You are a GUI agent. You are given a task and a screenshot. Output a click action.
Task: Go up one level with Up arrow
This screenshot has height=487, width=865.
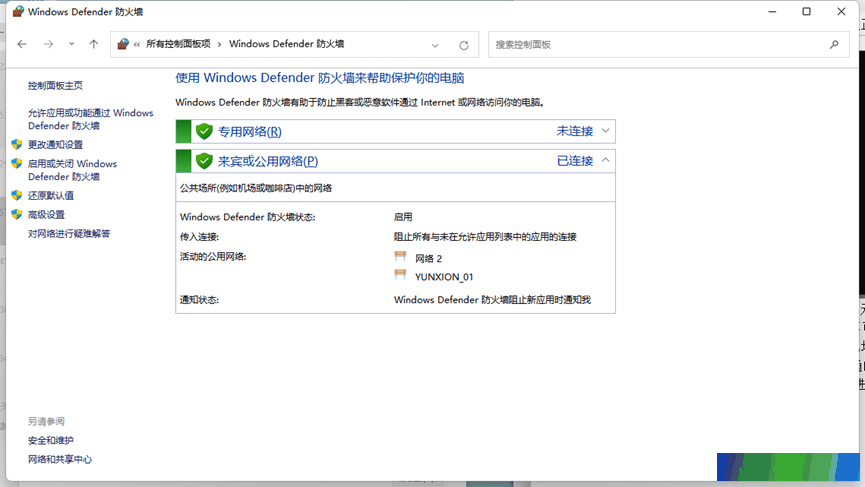[94, 44]
